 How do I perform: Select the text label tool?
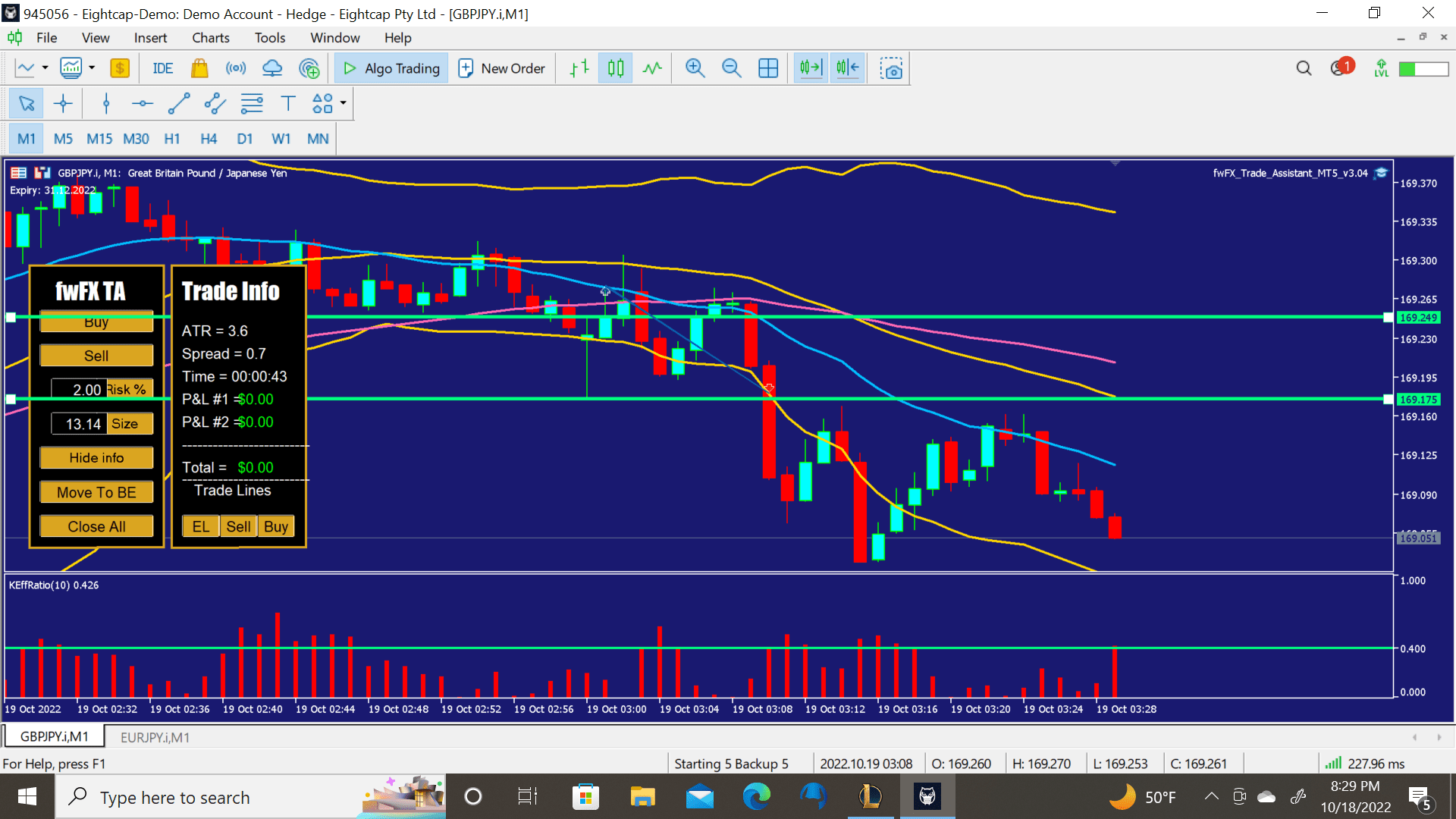coord(287,104)
